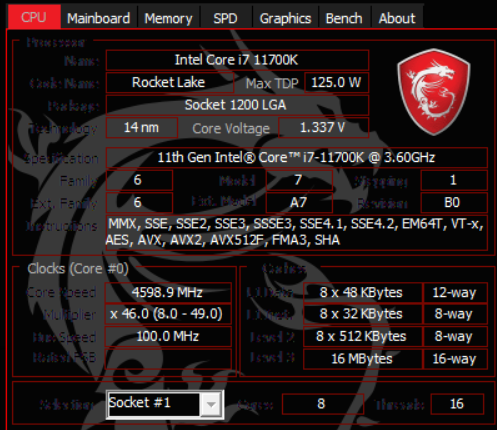Click the Model value '7'

299,180
